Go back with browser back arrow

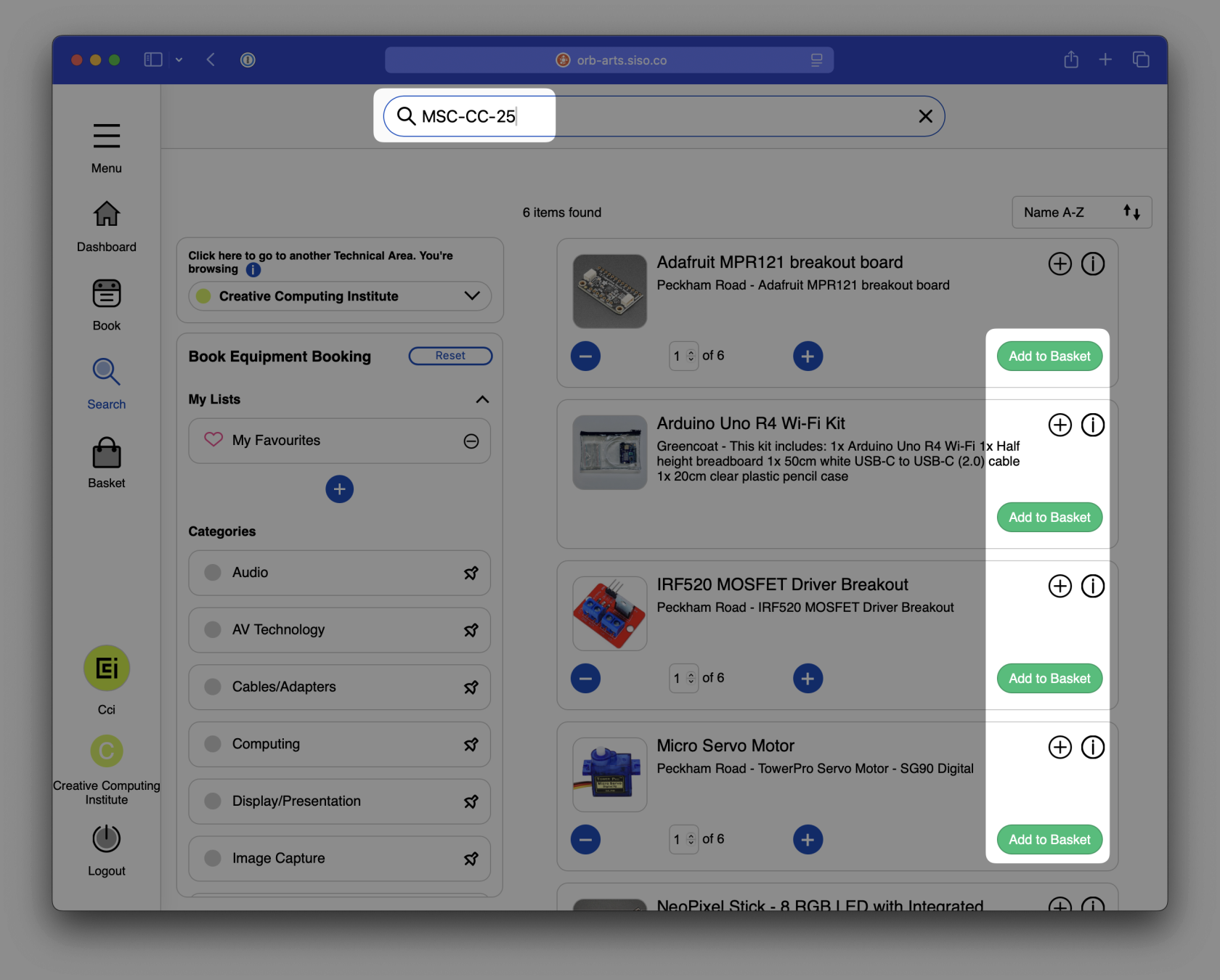(211, 60)
